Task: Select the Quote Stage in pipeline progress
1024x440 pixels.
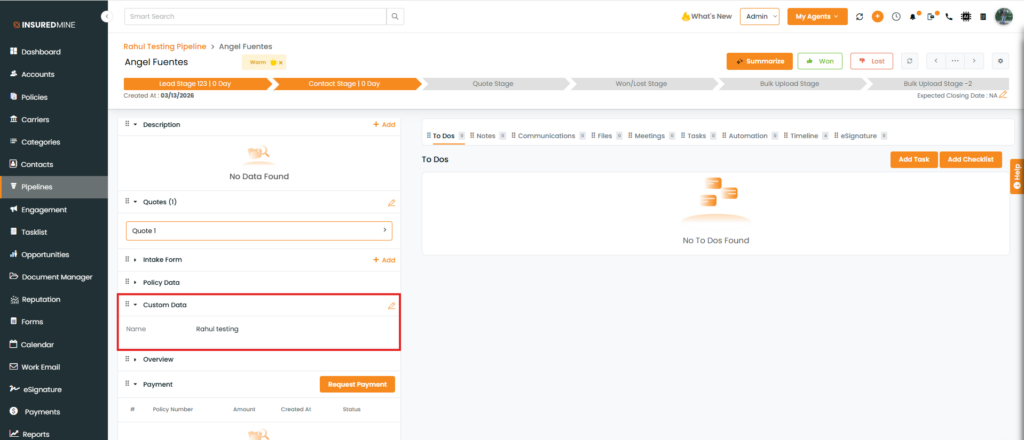Action: coord(490,83)
